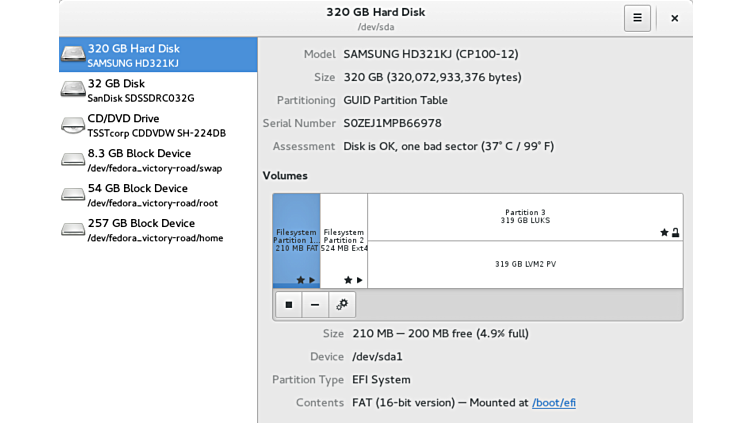
Task: Select the 320 GB Hard Disk drive
Action: [x=158, y=55]
